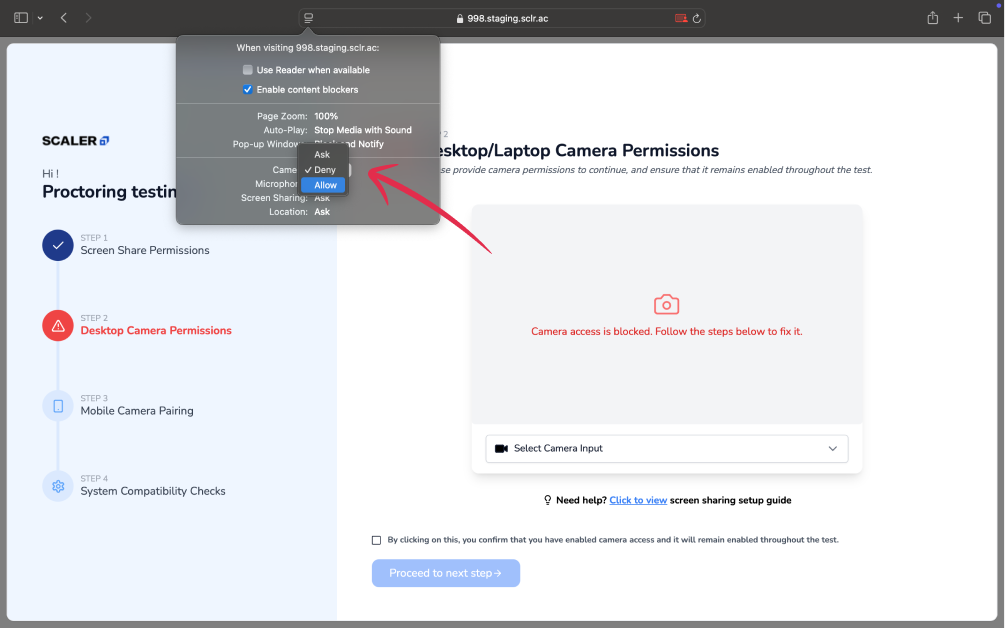Show tab overview icon

(x=984, y=18)
